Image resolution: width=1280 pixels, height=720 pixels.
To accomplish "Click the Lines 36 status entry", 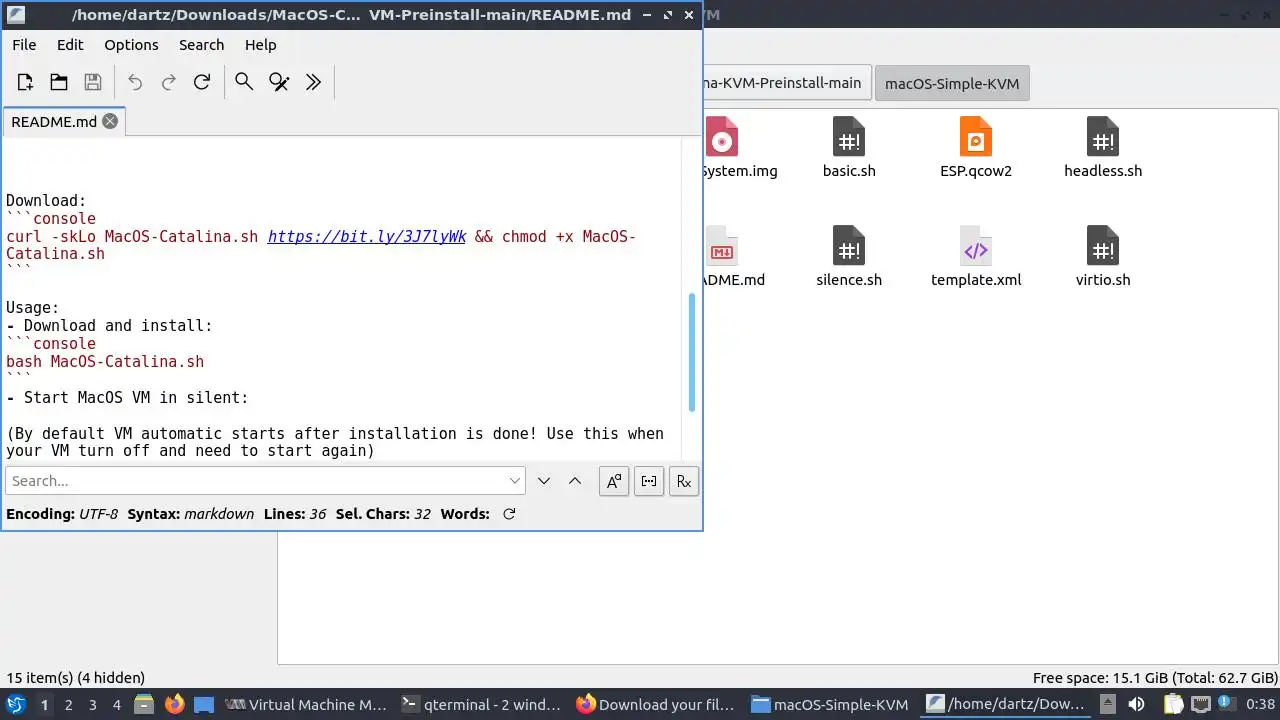I will [x=295, y=514].
